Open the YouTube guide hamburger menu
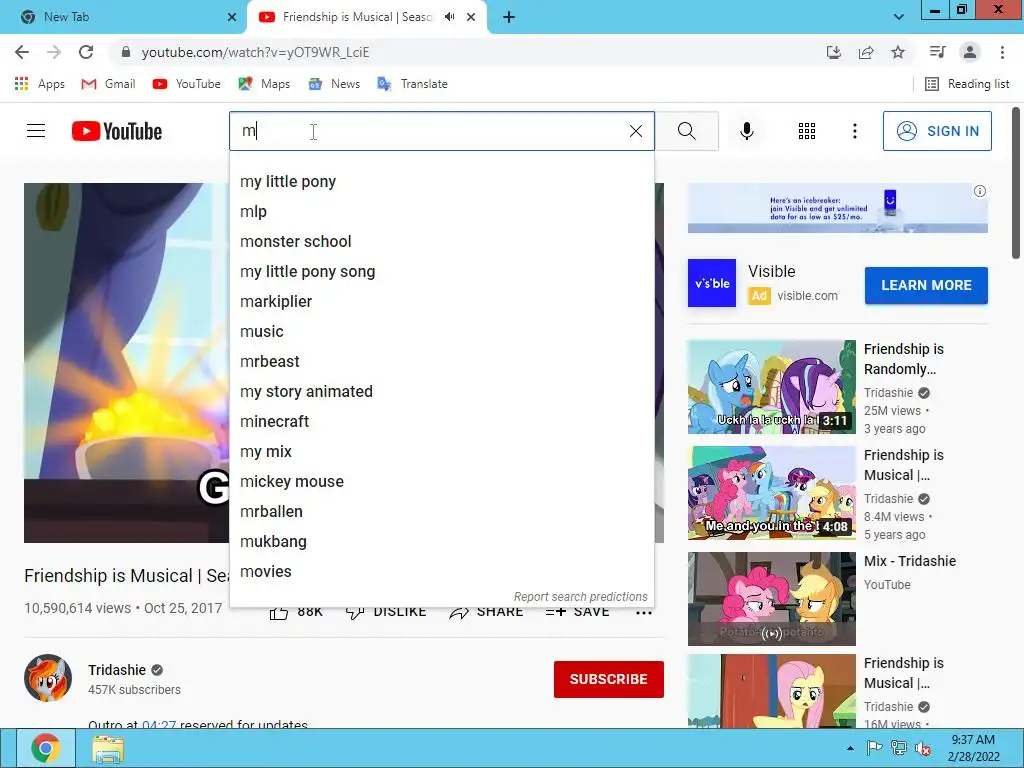Screen dimensions: 1024x768 pyautogui.click(x=36, y=131)
